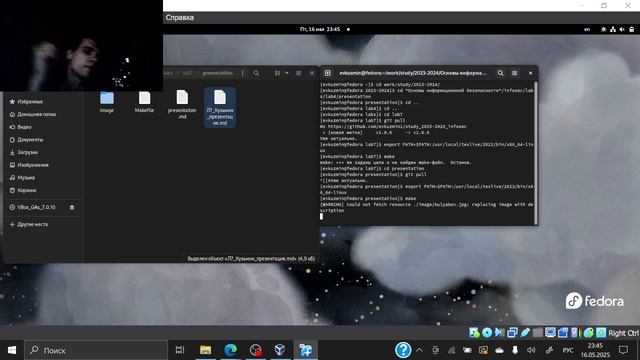
Task: Click VirtualBox audio indicator
Action: (x=500, y=333)
